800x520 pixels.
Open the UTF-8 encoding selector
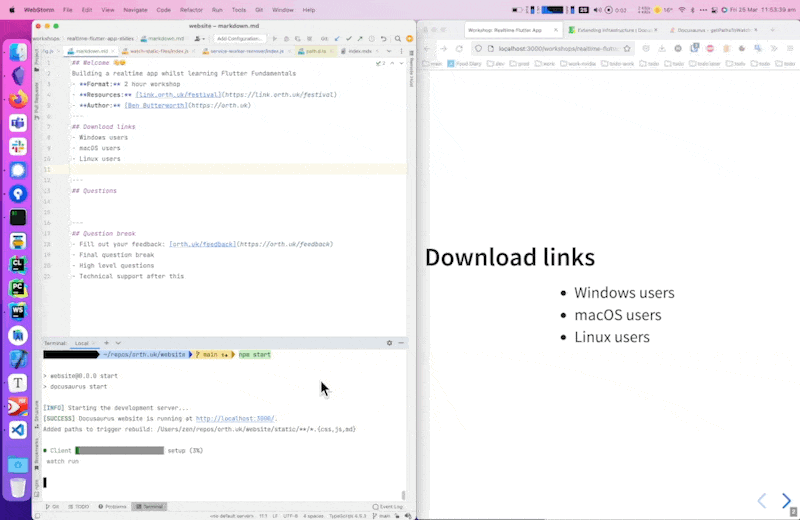coord(290,516)
